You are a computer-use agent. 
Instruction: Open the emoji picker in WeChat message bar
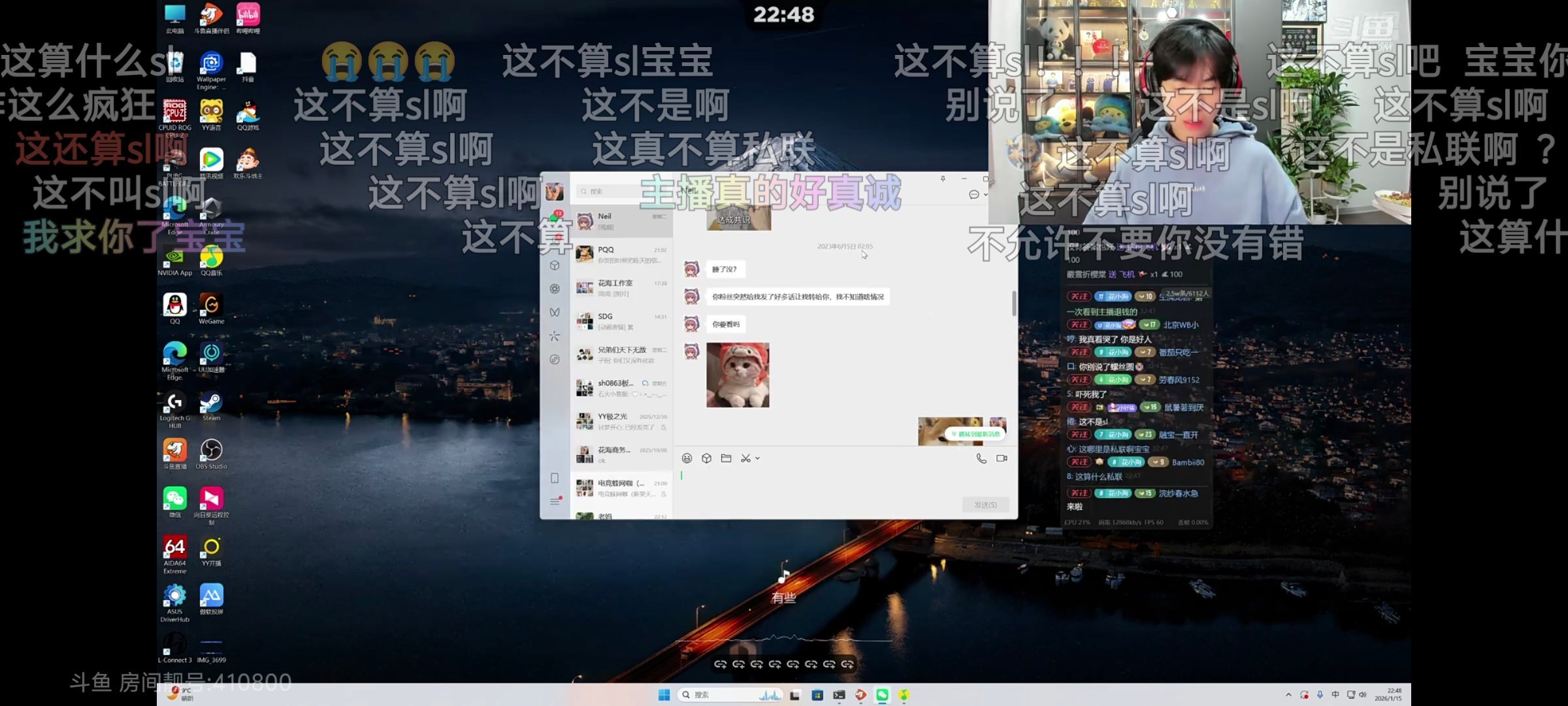coord(686,459)
